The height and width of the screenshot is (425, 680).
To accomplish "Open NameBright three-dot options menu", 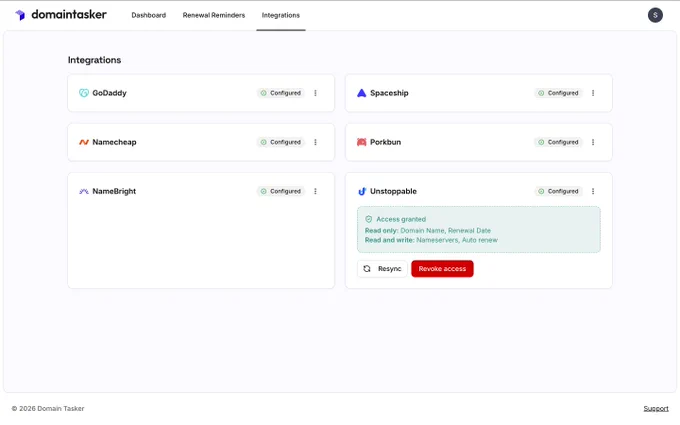I will point(315,191).
